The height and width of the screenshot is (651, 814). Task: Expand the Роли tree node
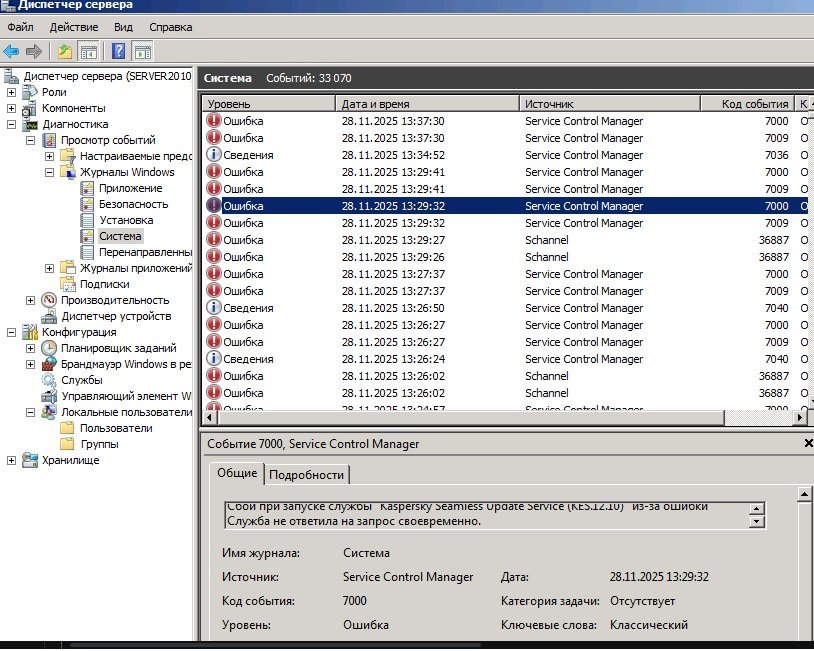[11, 92]
